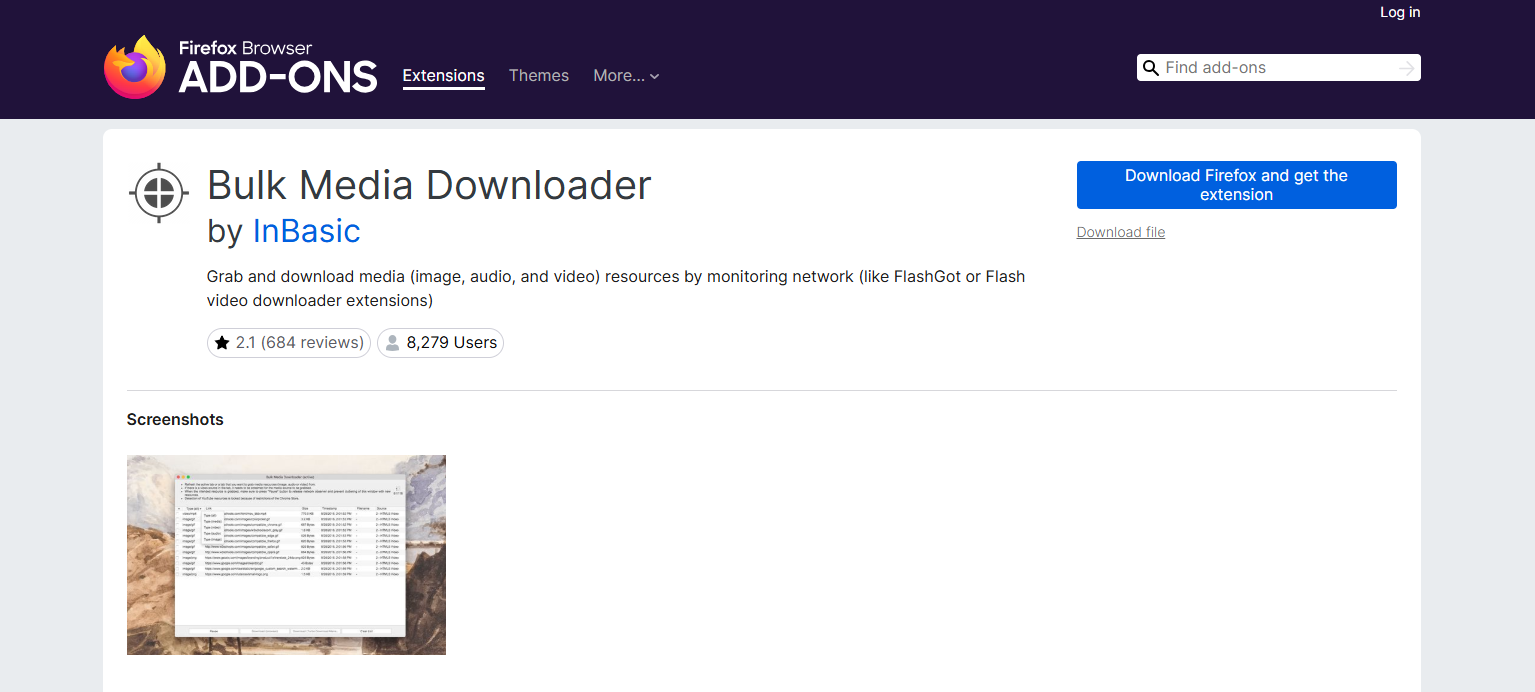
Task: Click the Bulk Media Downloader crosshair icon
Action: point(159,192)
